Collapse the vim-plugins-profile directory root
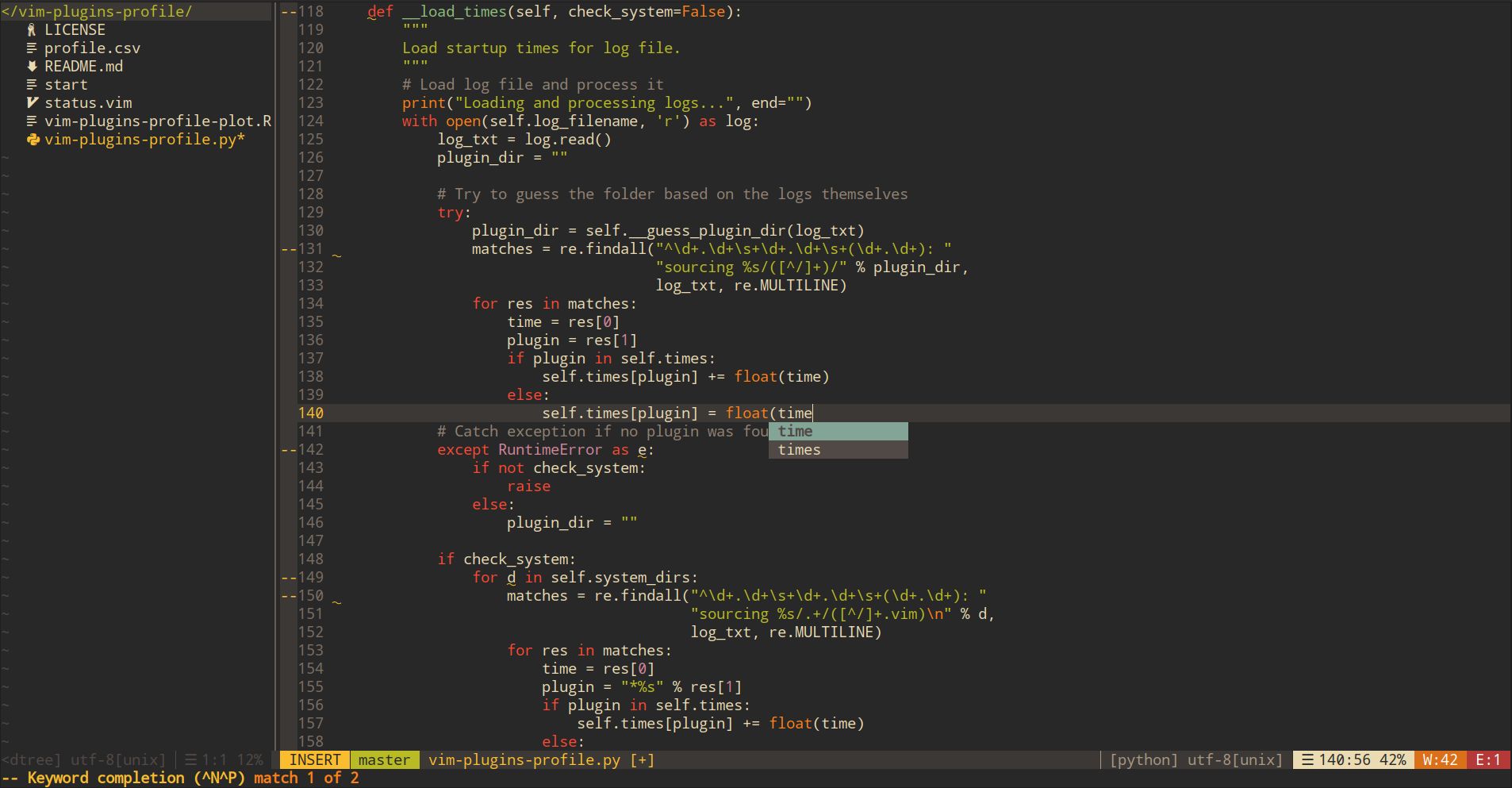The image size is (1512, 788). (95, 11)
